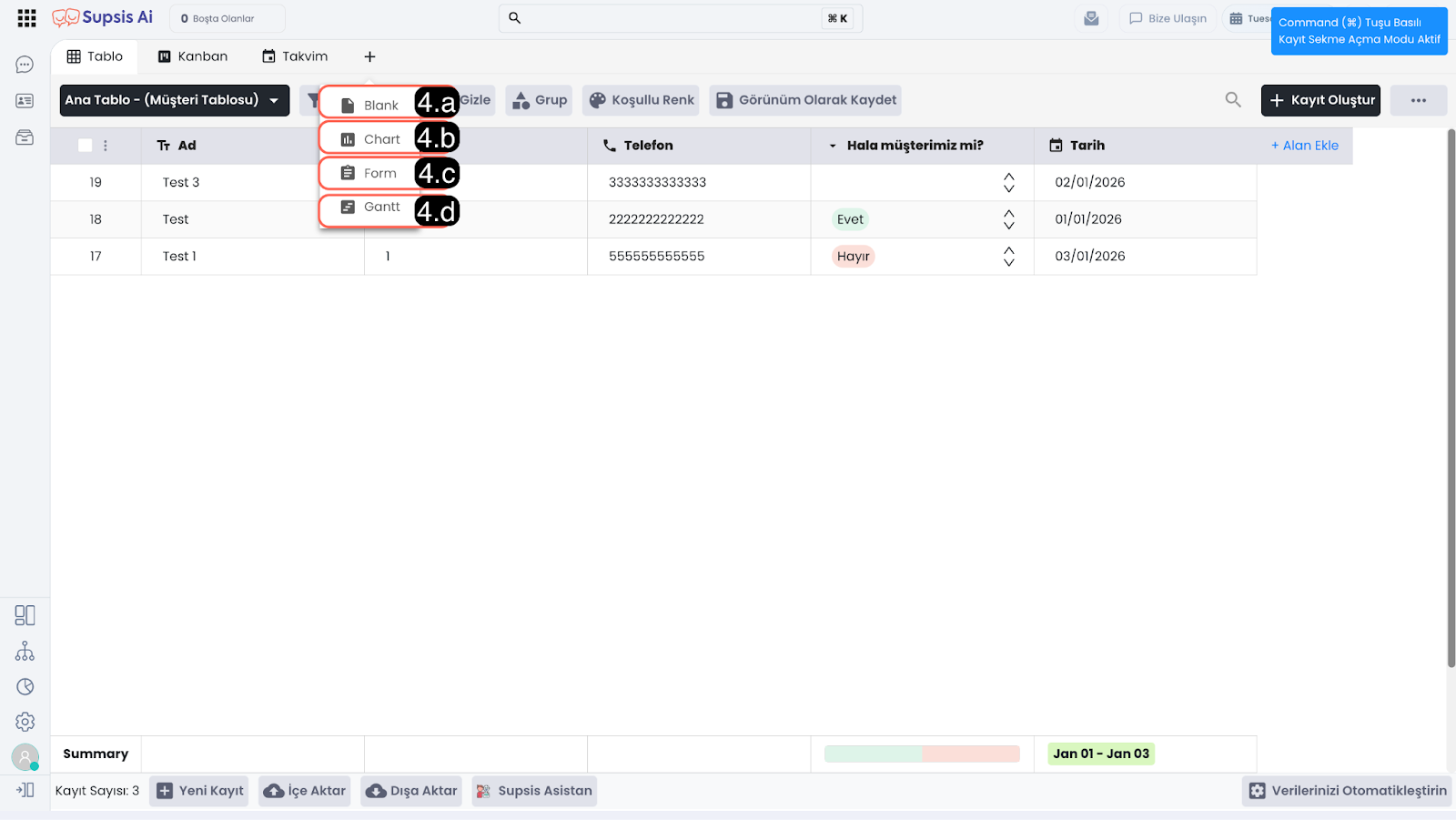Change the Hayır status dropdown for Test 1

coord(1008,257)
